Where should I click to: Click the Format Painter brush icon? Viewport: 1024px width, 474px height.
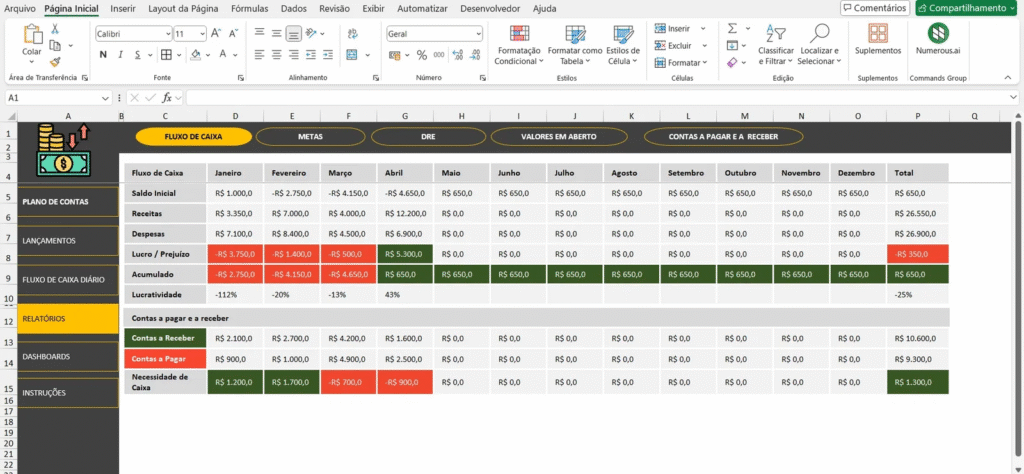point(55,62)
